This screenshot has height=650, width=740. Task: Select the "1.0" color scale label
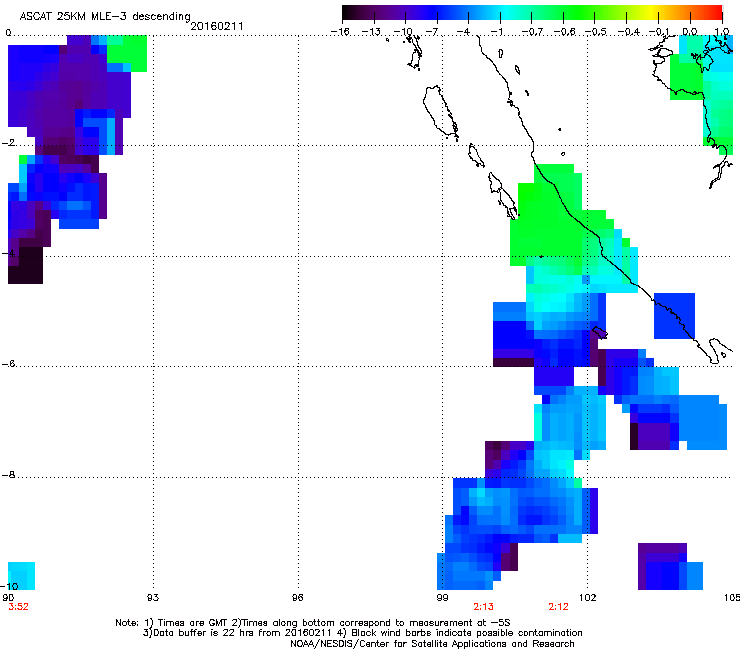(x=722, y=32)
